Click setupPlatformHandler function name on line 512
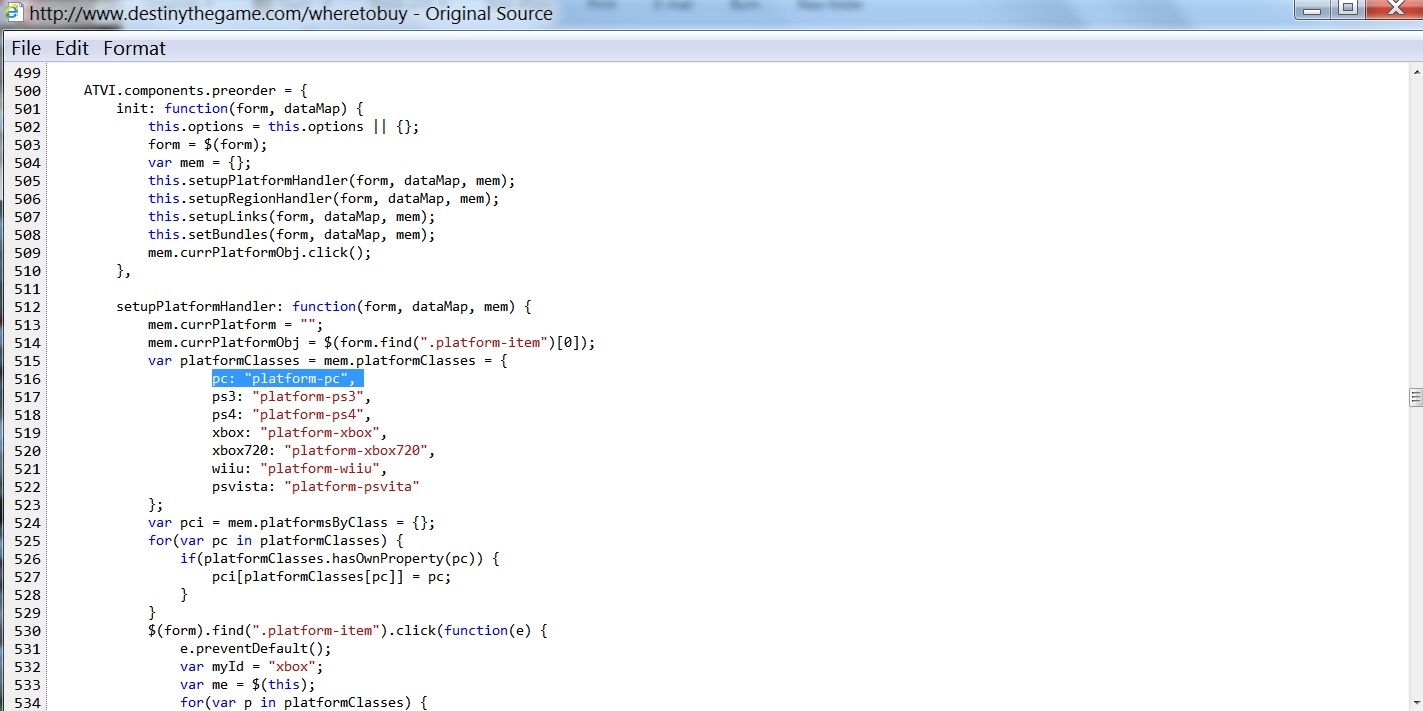This screenshot has height=711, width=1423. click(x=200, y=307)
